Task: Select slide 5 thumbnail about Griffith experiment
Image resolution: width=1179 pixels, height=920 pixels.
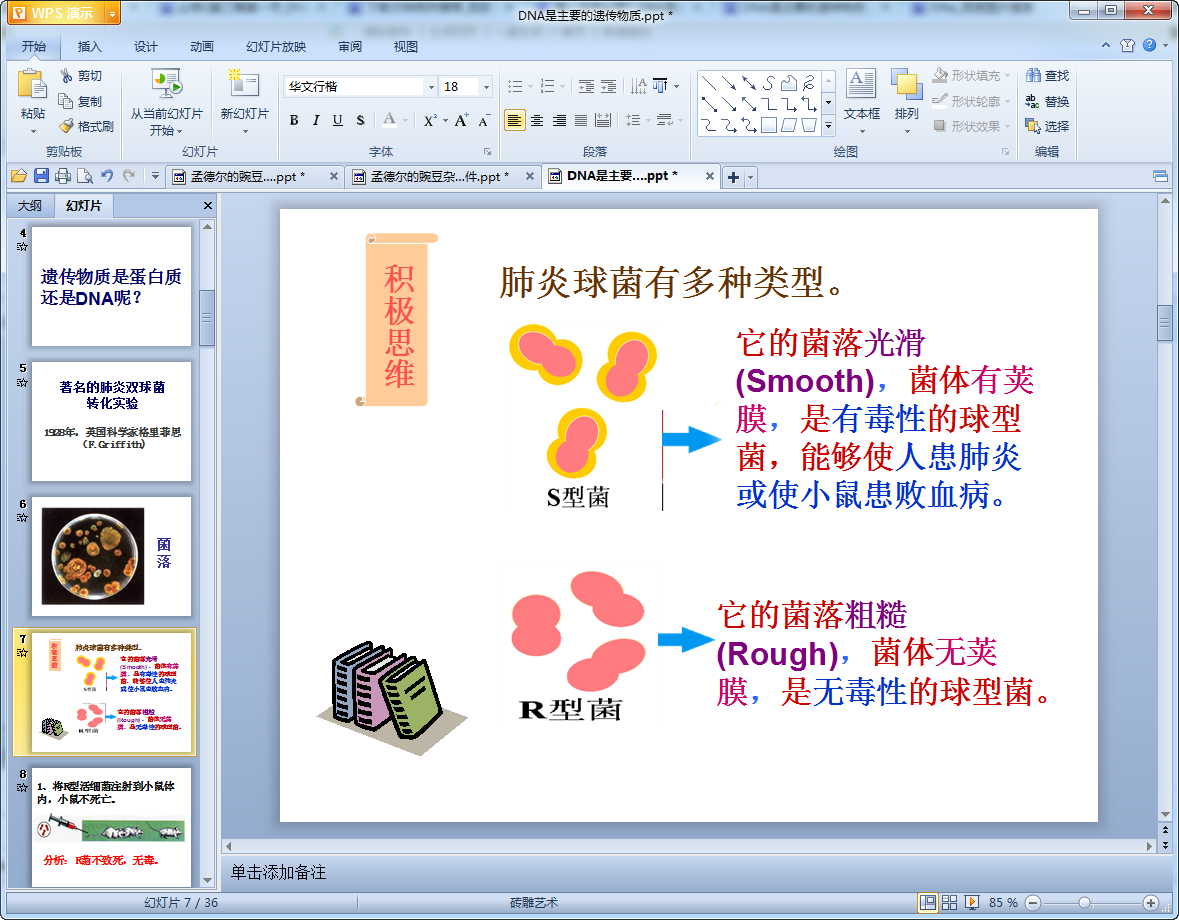Action: 111,421
